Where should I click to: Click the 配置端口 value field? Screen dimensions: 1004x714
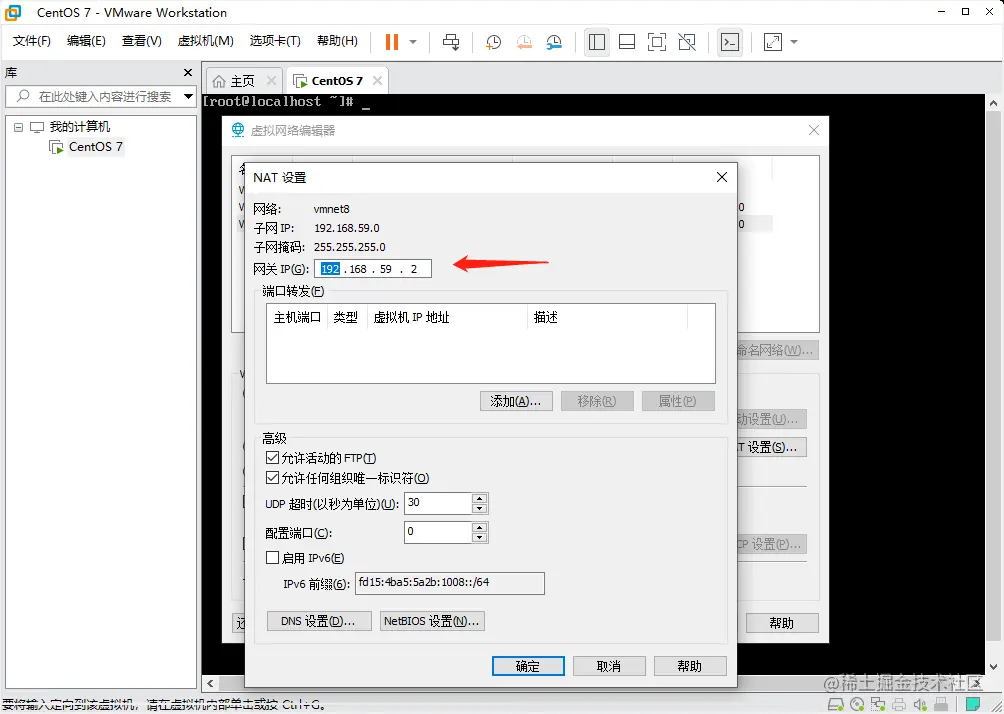click(438, 532)
